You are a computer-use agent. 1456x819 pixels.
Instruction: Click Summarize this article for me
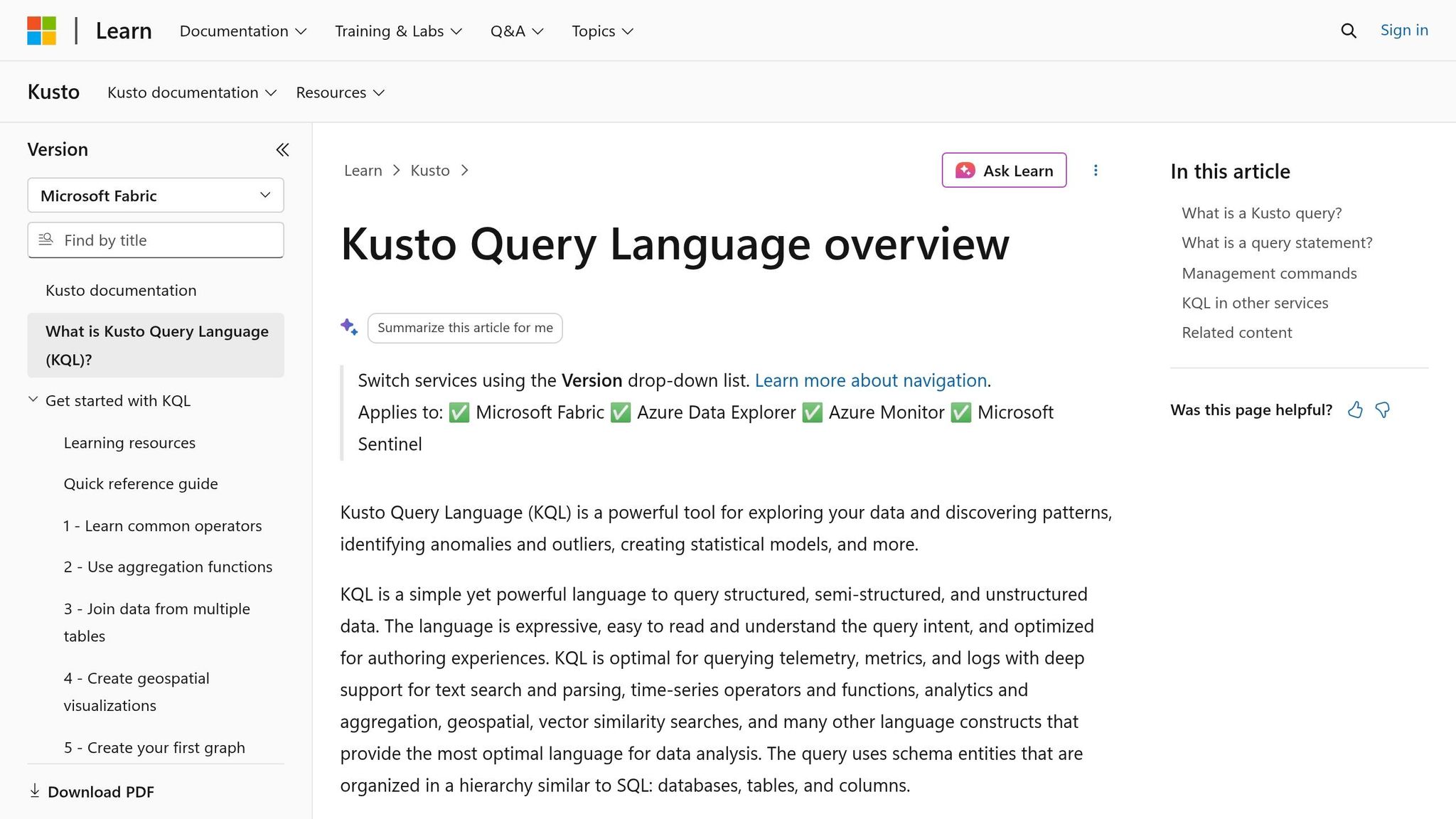pyautogui.click(x=465, y=328)
